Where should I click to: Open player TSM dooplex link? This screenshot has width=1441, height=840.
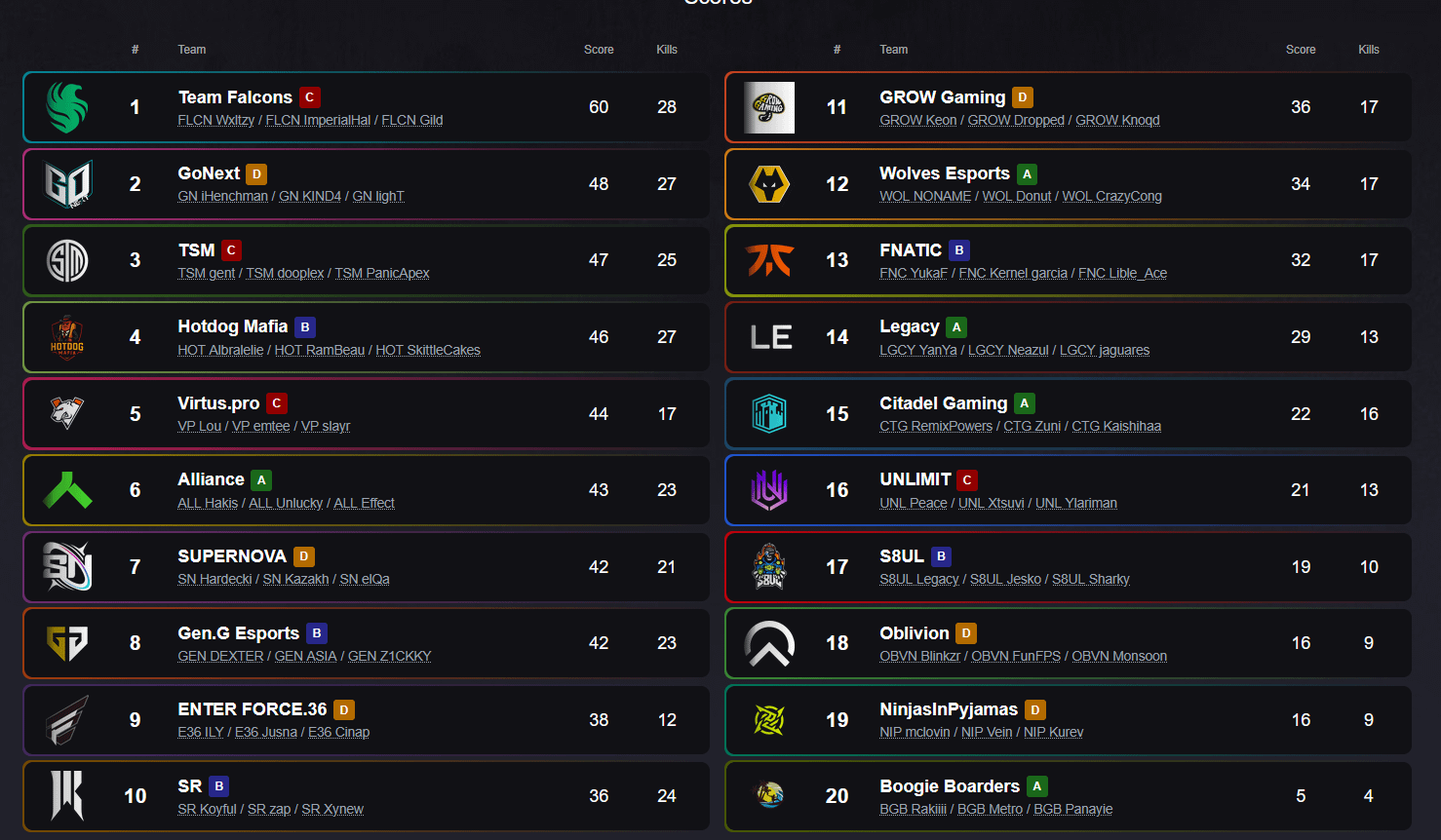pyautogui.click(x=285, y=274)
